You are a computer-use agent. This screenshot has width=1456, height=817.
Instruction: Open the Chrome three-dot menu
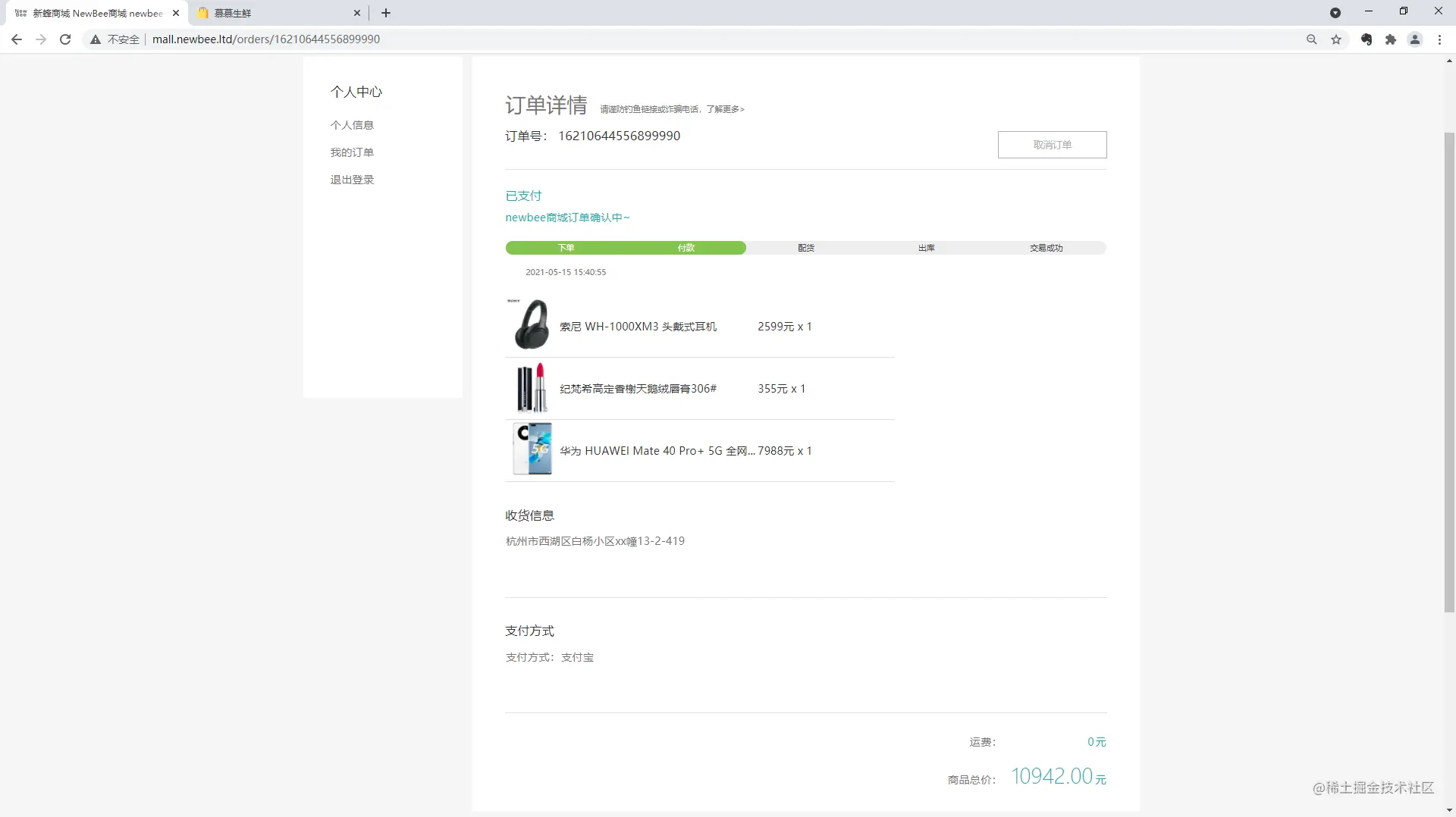[x=1439, y=39]
